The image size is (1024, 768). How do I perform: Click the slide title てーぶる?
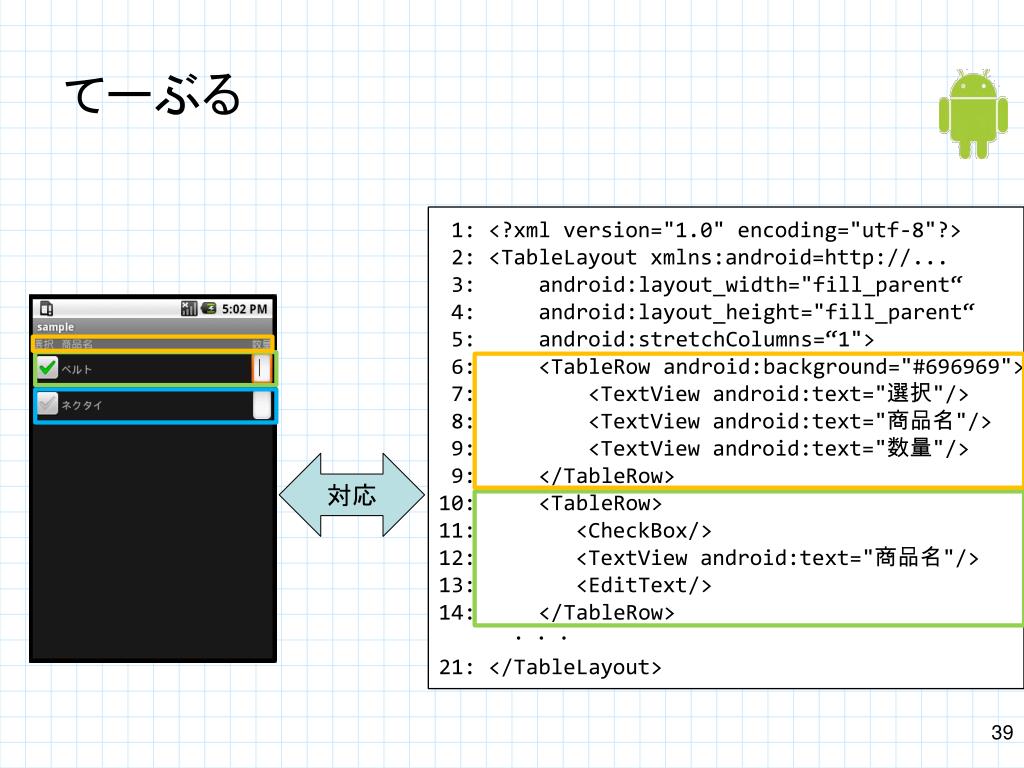click(x=153, y=95)
